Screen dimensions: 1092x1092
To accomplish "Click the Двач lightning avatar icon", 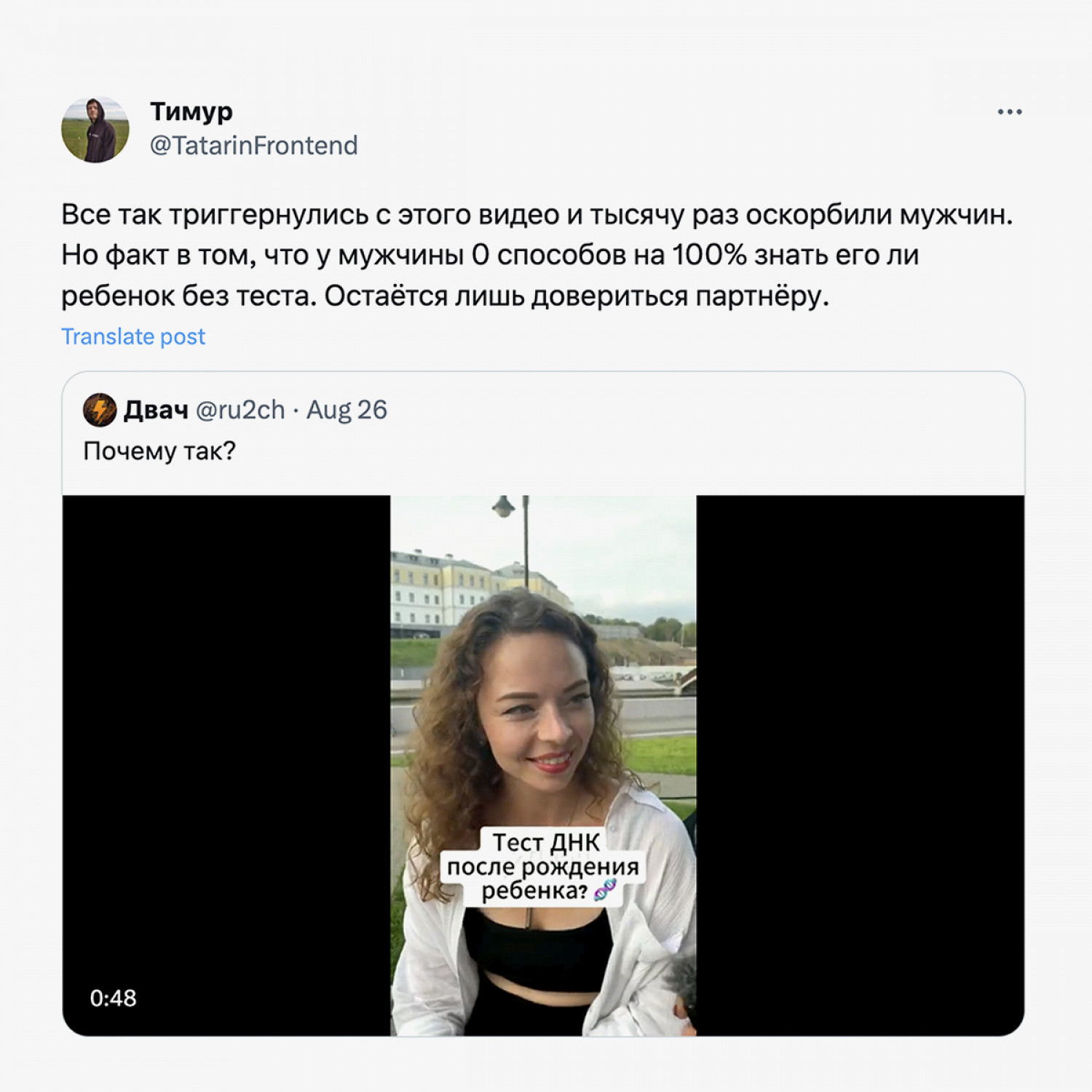I will pos(100,410).
